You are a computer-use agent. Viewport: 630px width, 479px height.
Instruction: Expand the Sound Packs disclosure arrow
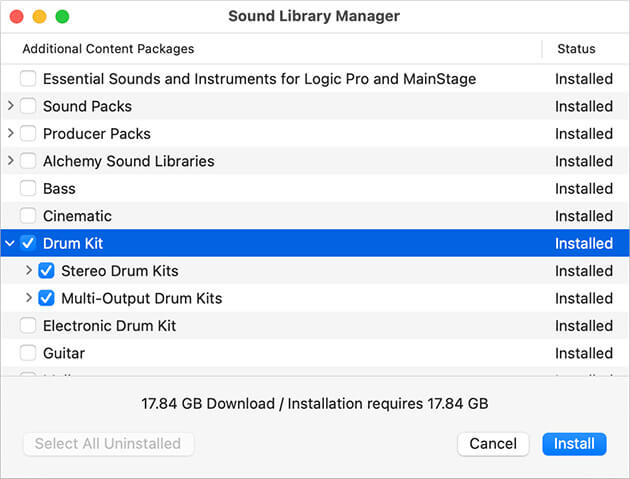tap(10, 106)
